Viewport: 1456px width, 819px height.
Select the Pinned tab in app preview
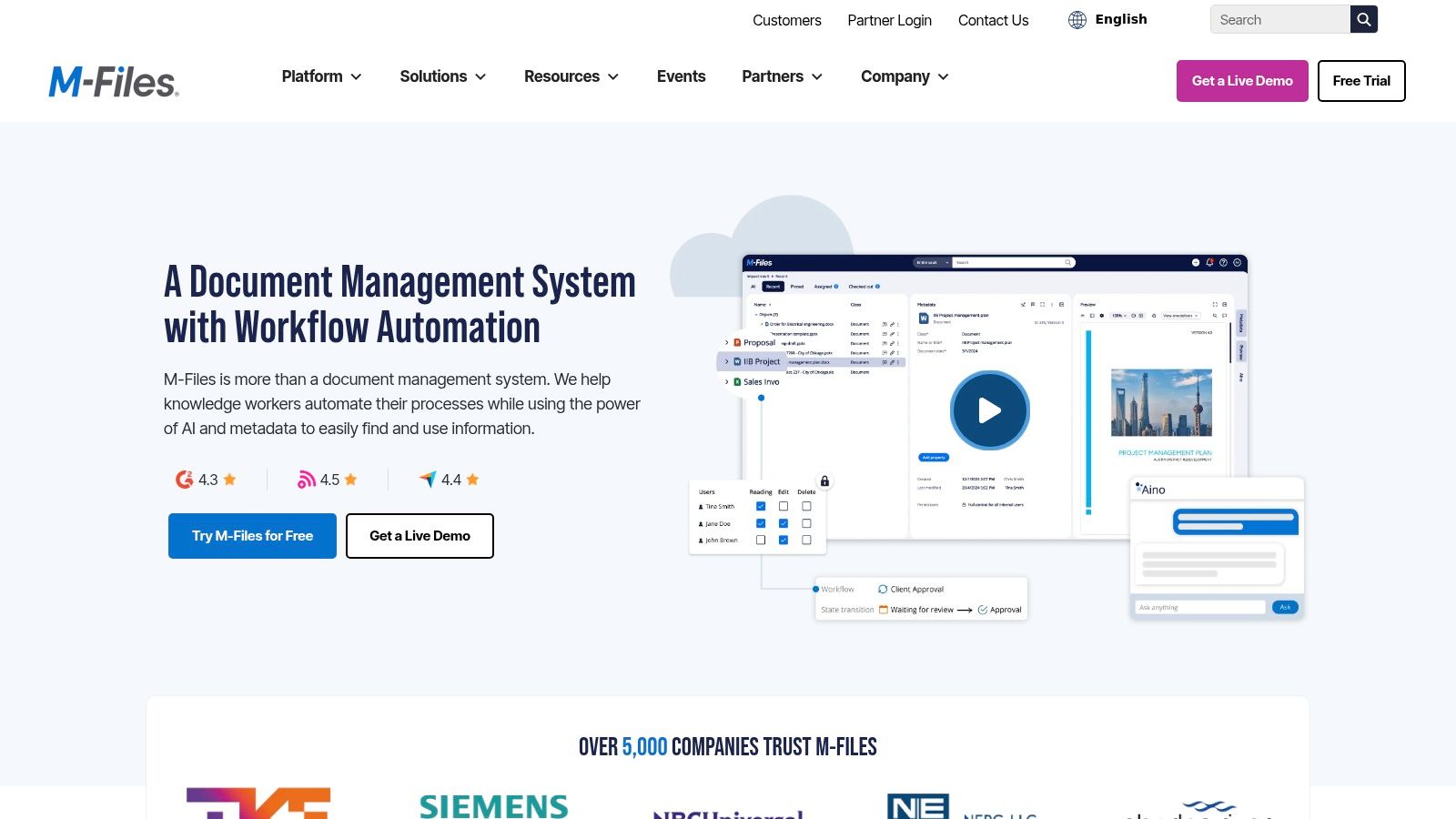(797, 287)
